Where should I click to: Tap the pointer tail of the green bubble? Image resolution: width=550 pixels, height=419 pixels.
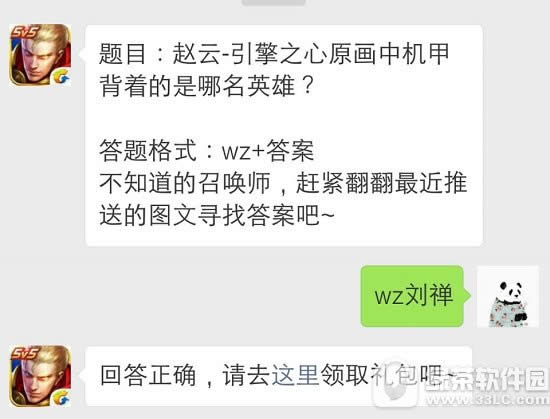click(467, 296)
